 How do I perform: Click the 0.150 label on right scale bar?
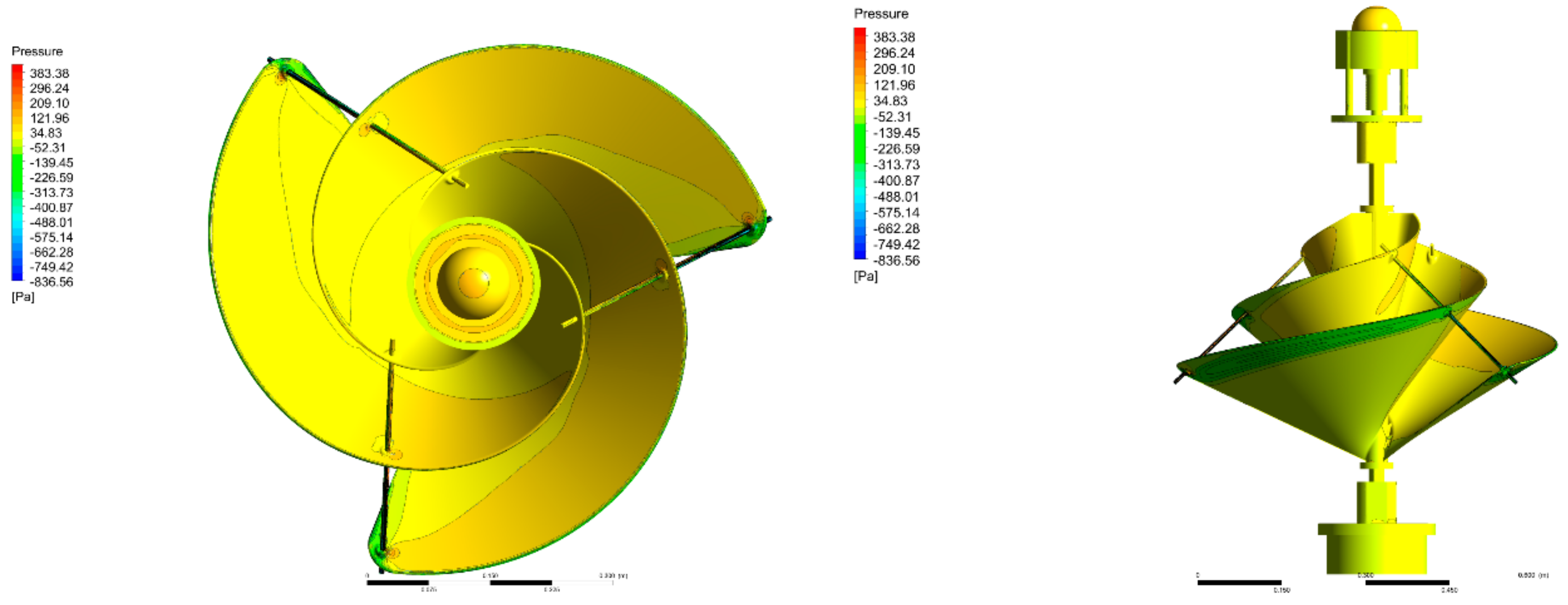(1282, 590)
